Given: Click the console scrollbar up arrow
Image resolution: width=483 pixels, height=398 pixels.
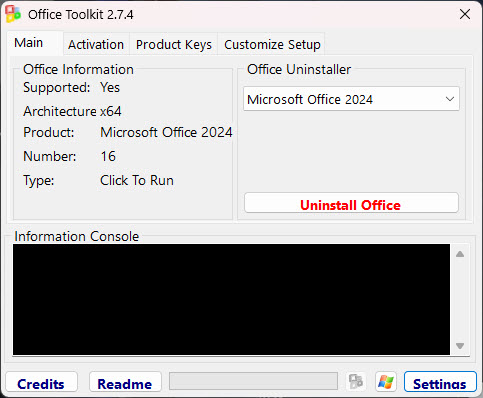Looking at the screenshot, I should tap(460, 254).
